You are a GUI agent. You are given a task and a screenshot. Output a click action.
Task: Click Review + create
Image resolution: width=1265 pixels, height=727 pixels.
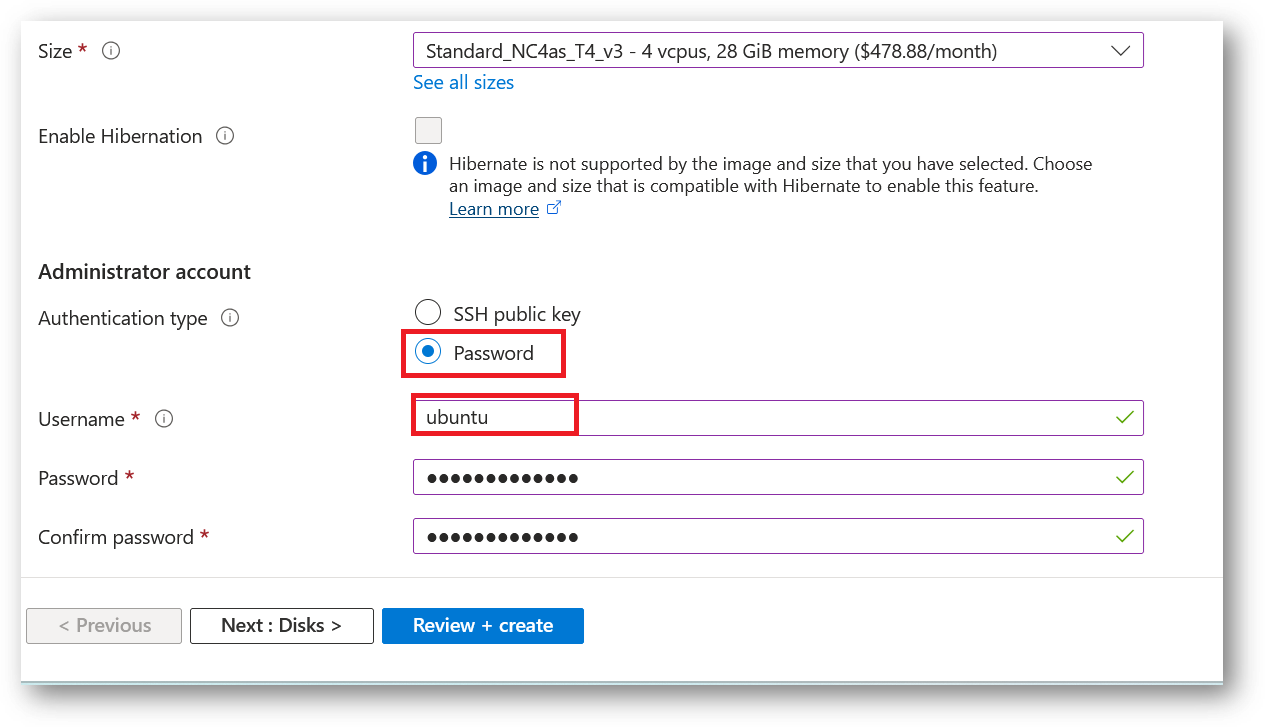pos(483,625)
